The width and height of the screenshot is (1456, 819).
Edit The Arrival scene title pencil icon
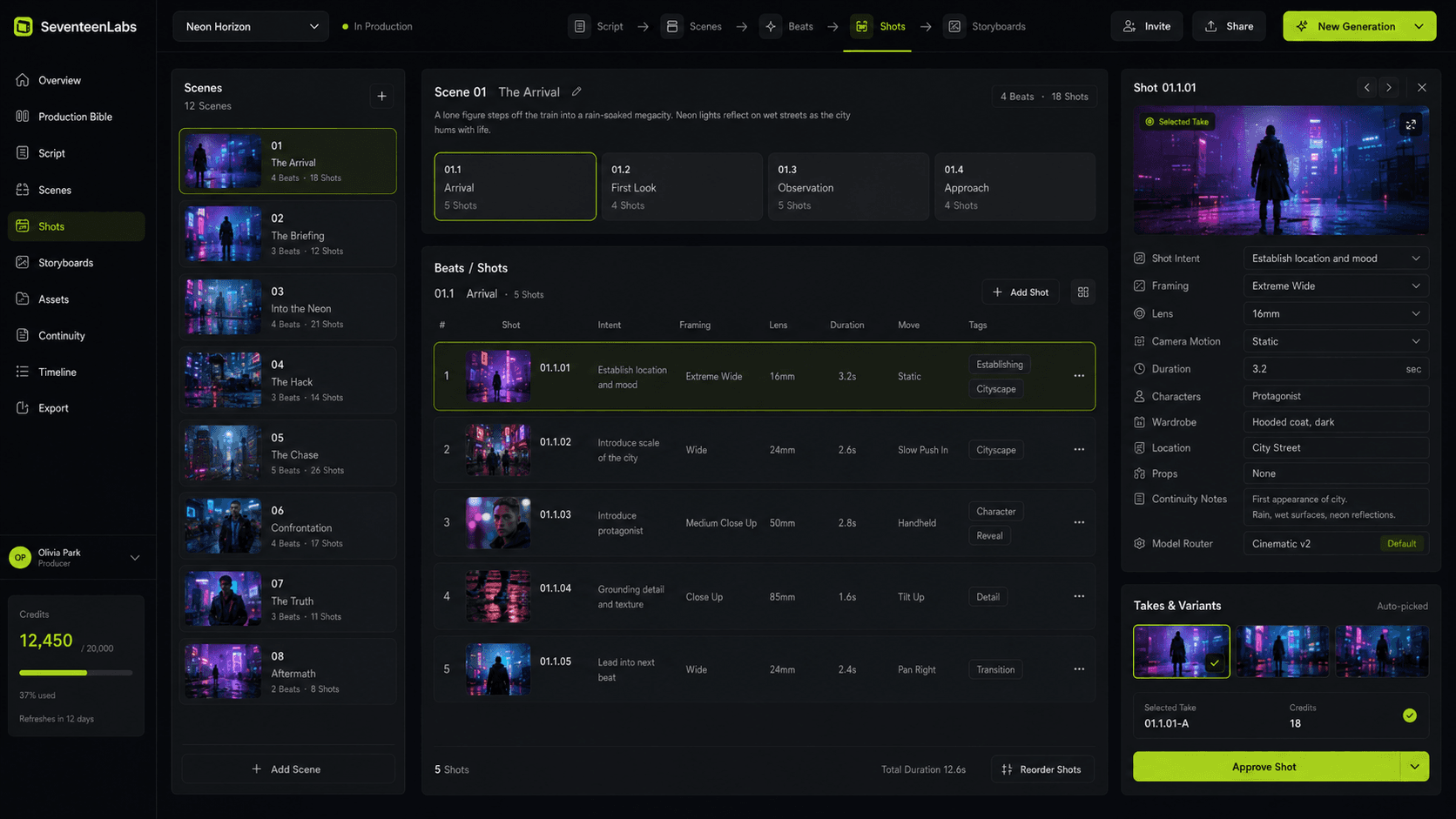tap(576, 91)
